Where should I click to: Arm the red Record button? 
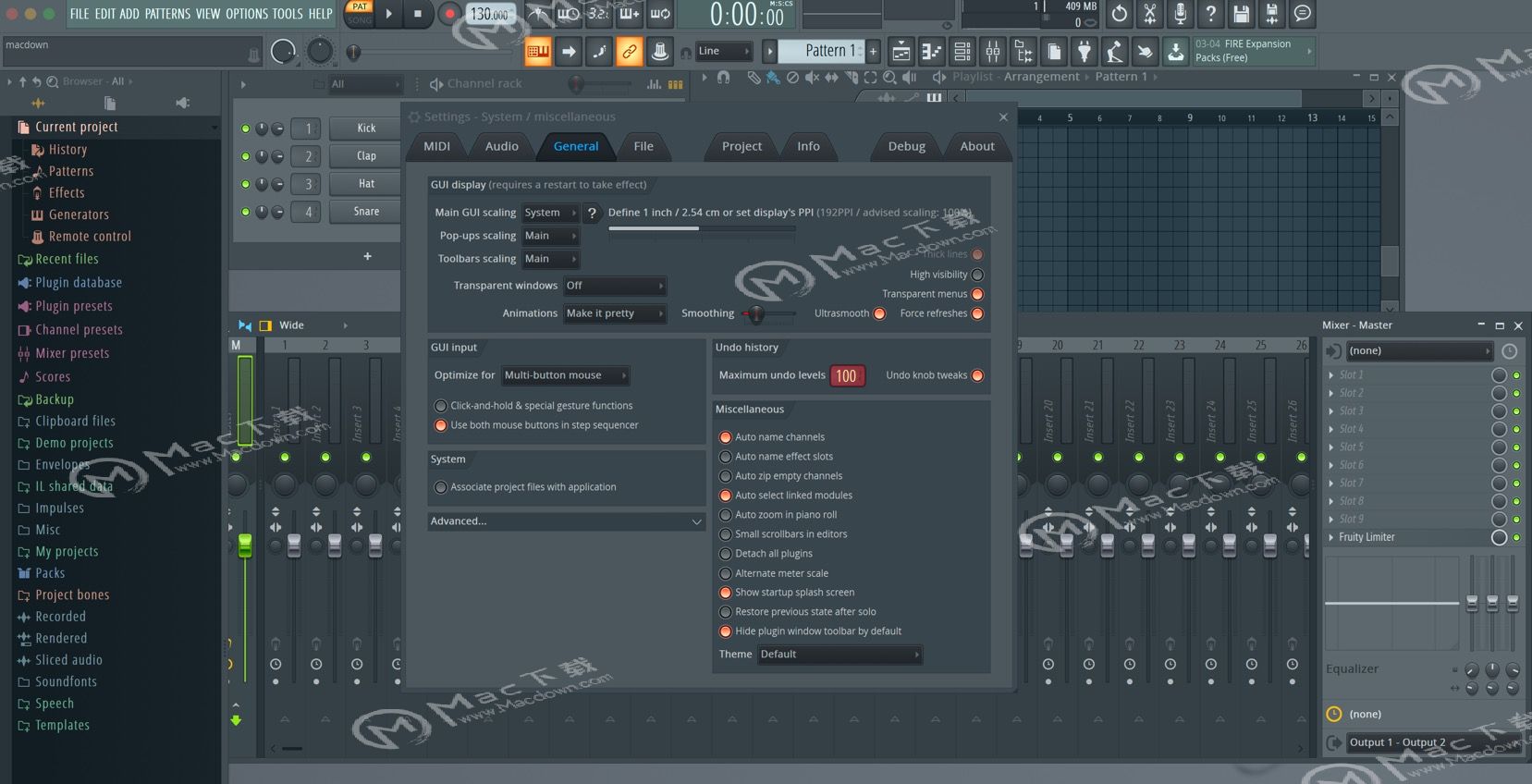[x=449, y=14]
